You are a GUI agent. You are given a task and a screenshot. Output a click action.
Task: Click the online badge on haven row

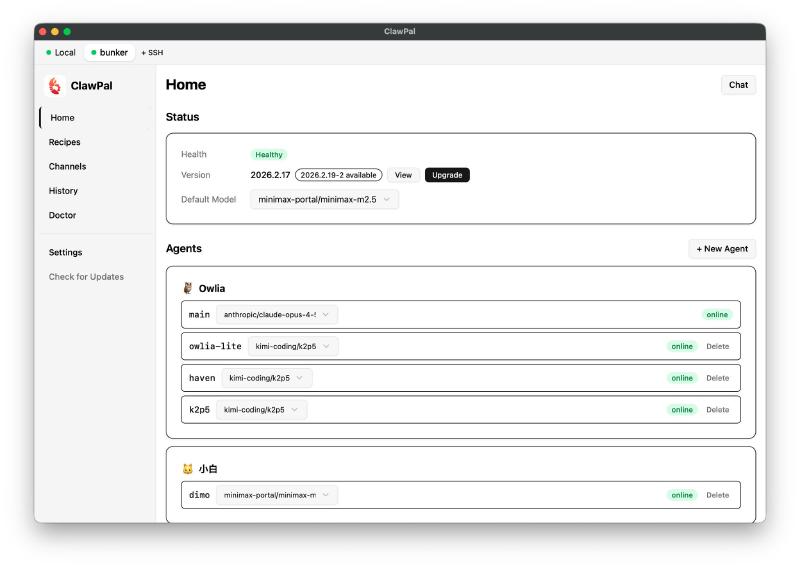pyautogui.click(x=682, y=378)
